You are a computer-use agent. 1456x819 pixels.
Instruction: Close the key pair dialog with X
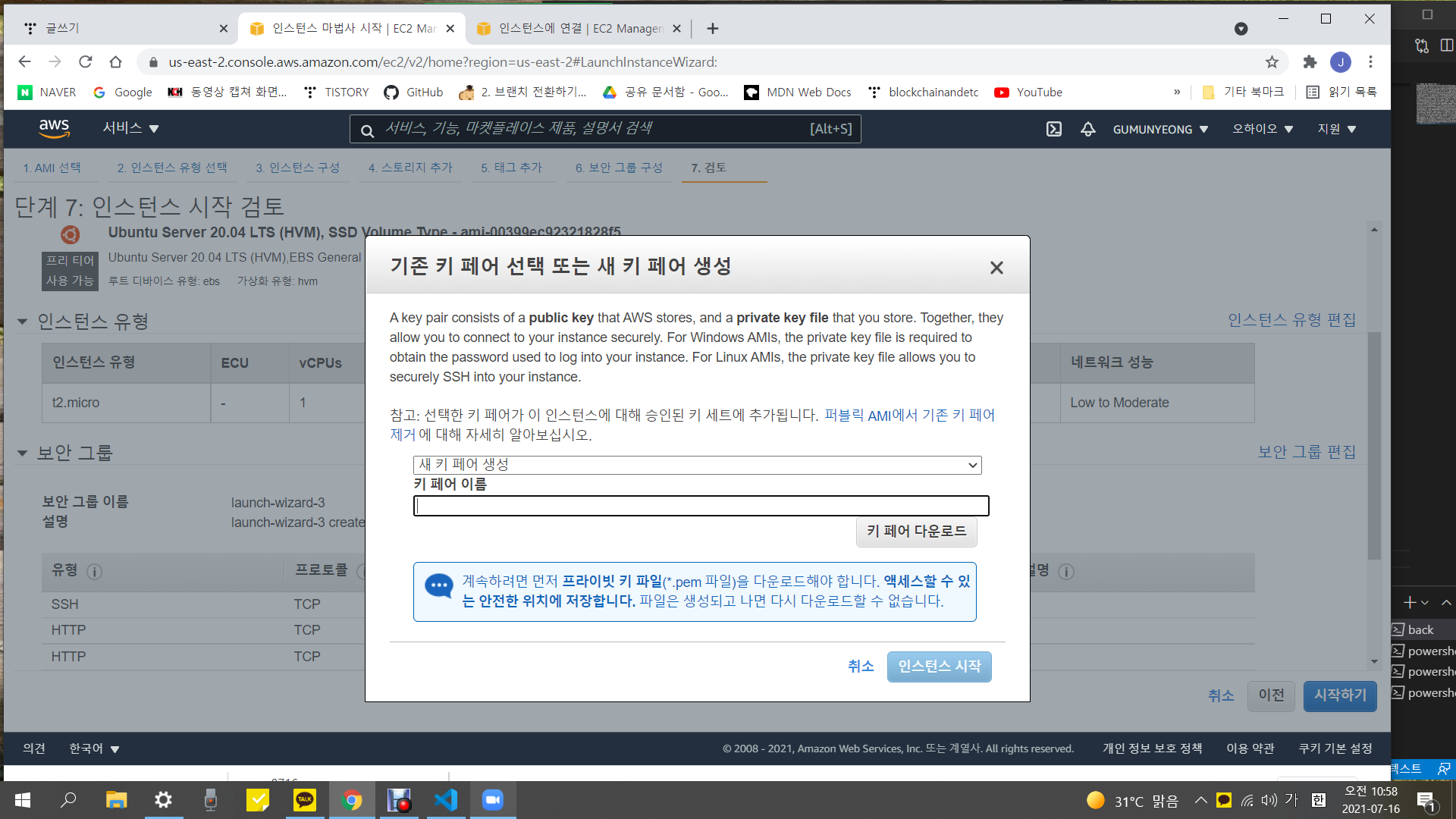pyautogui.click(x=996, y=268)
